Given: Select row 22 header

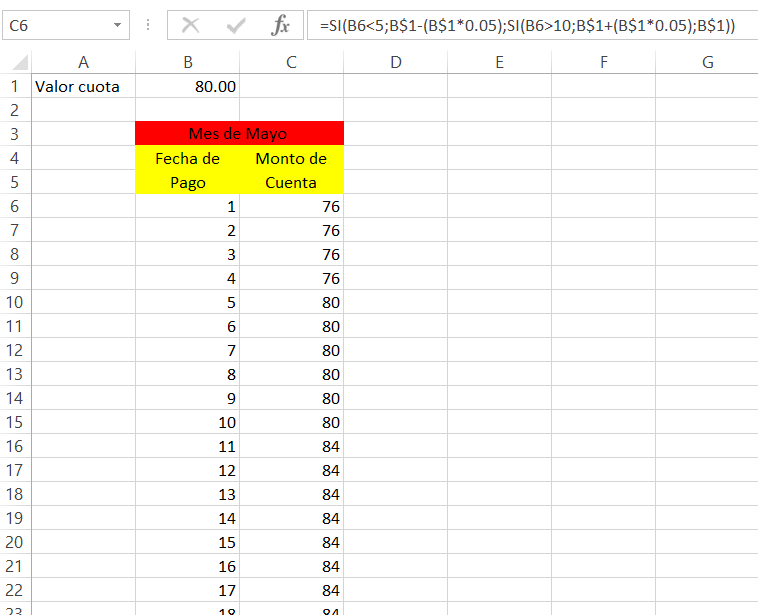Looking at the screenshot, I should click(15, 590).
